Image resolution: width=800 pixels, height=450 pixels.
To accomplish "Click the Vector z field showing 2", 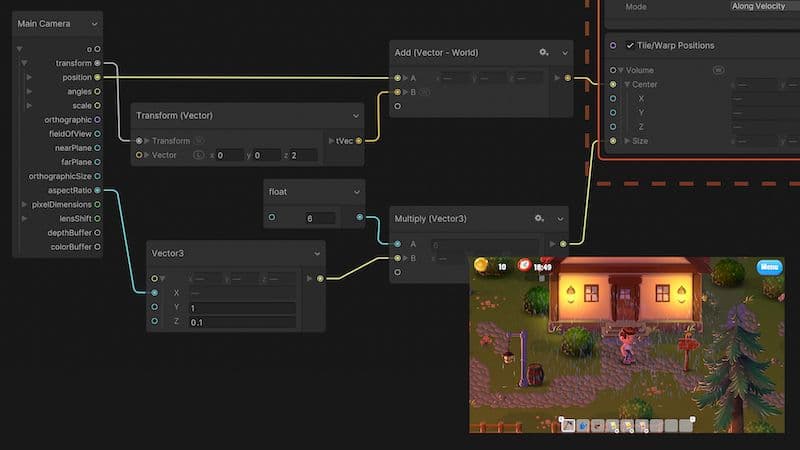I will pyautogui.click(x=303, y=155).
